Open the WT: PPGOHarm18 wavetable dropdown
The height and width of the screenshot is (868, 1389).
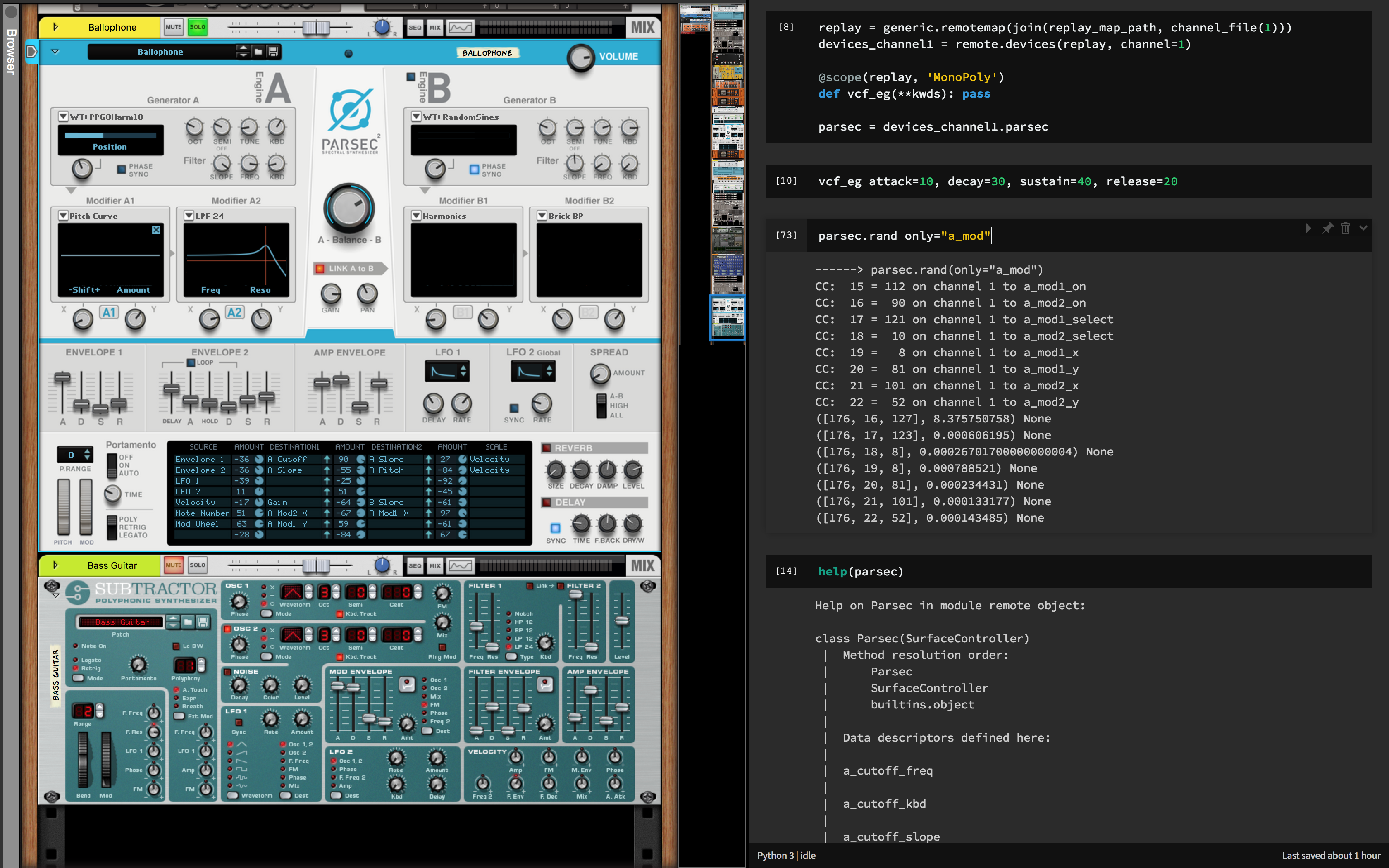63,117
